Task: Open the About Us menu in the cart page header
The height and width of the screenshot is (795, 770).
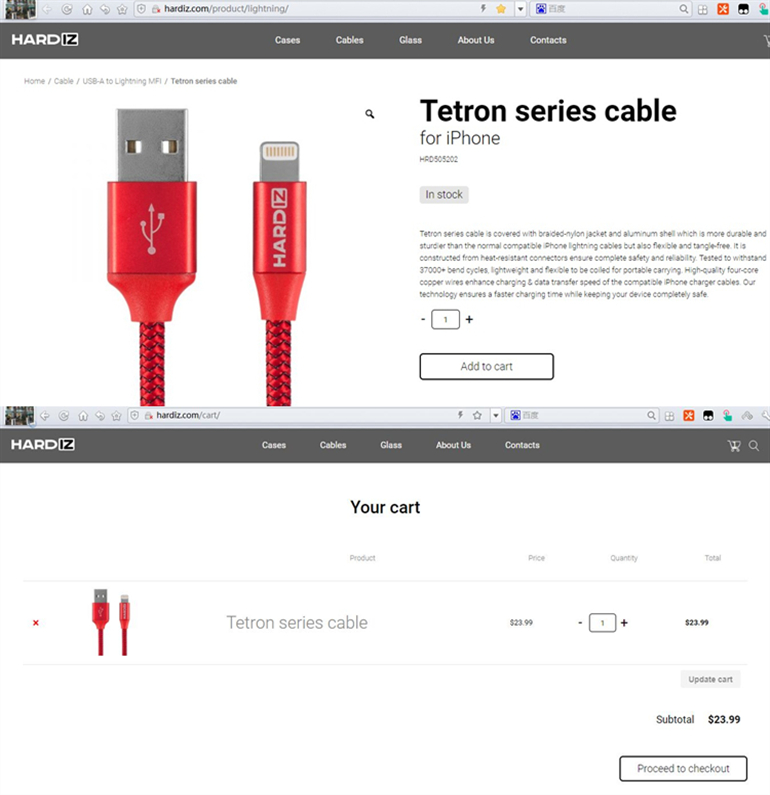Action: click(453, 445)
